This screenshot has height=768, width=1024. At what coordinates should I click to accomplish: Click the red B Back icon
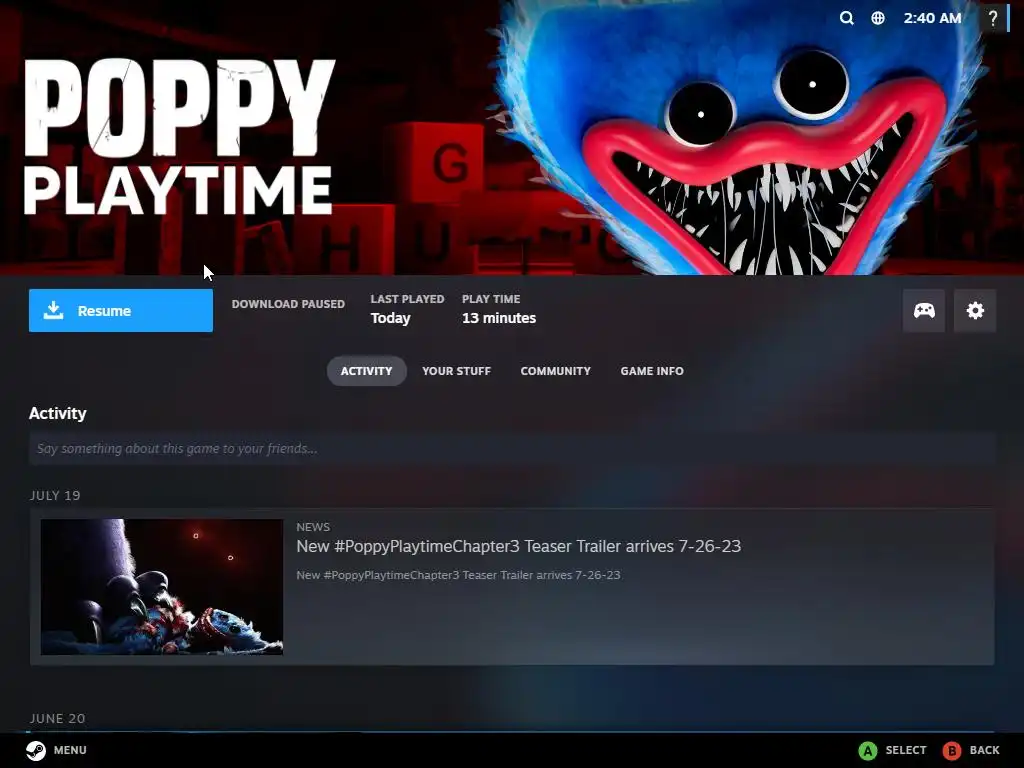pyautogui.click(x=952, y=750)
